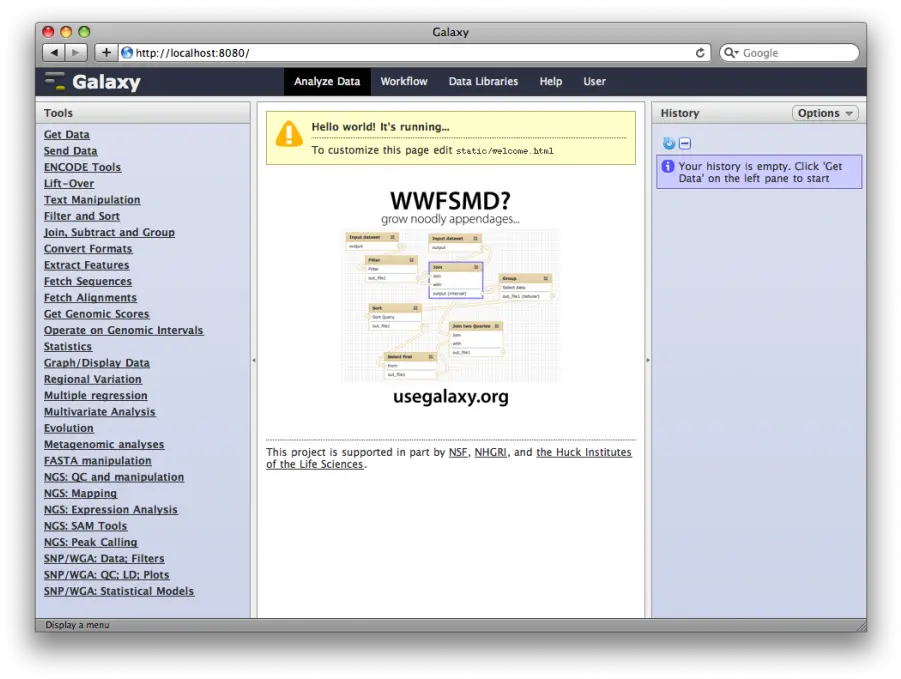Click the browser forward arrow
The width and height of the screenshot is (901, 679).
click(x=76, y=53)
